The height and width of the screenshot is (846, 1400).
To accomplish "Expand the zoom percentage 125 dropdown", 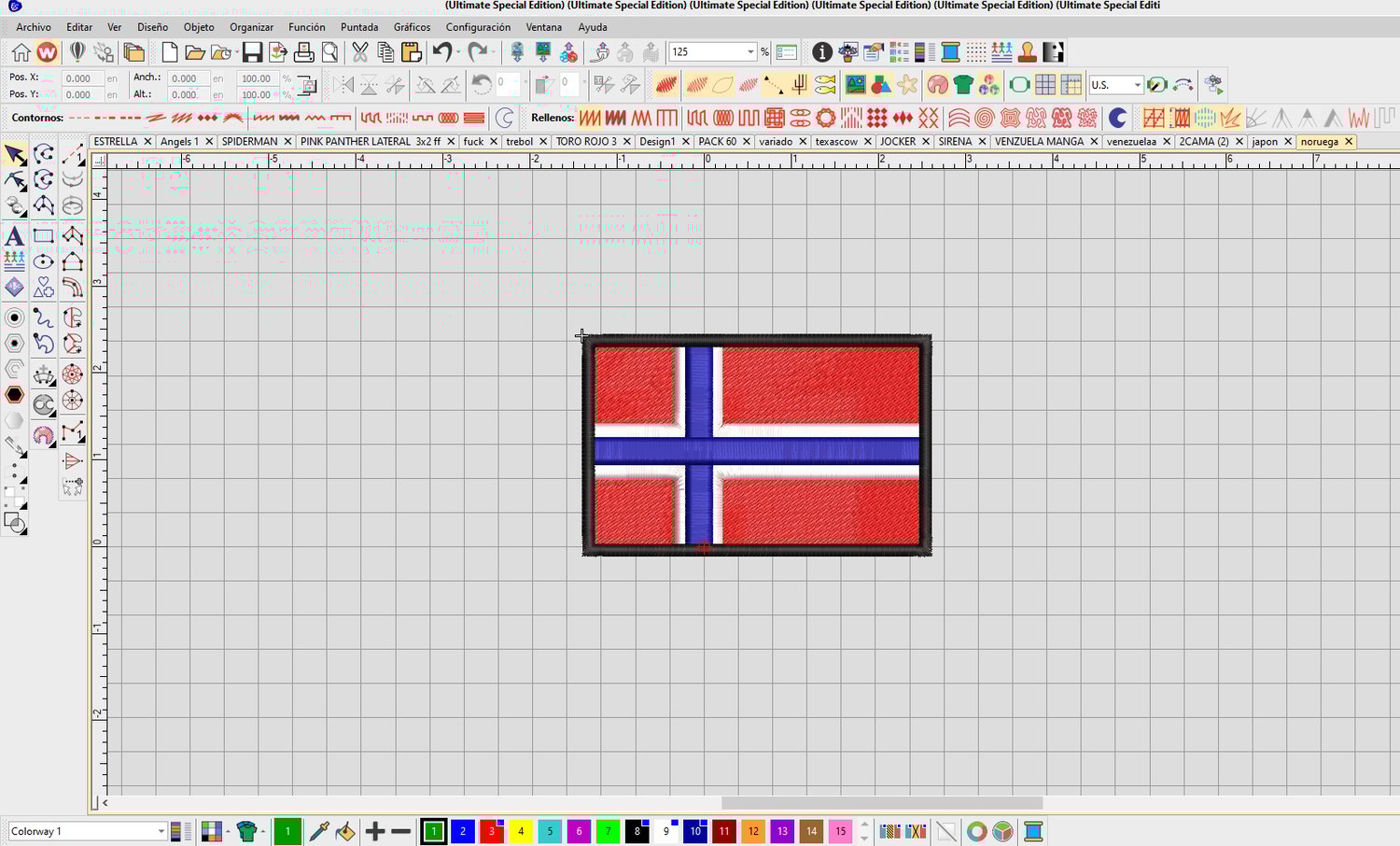I will (x=750, y=52).
